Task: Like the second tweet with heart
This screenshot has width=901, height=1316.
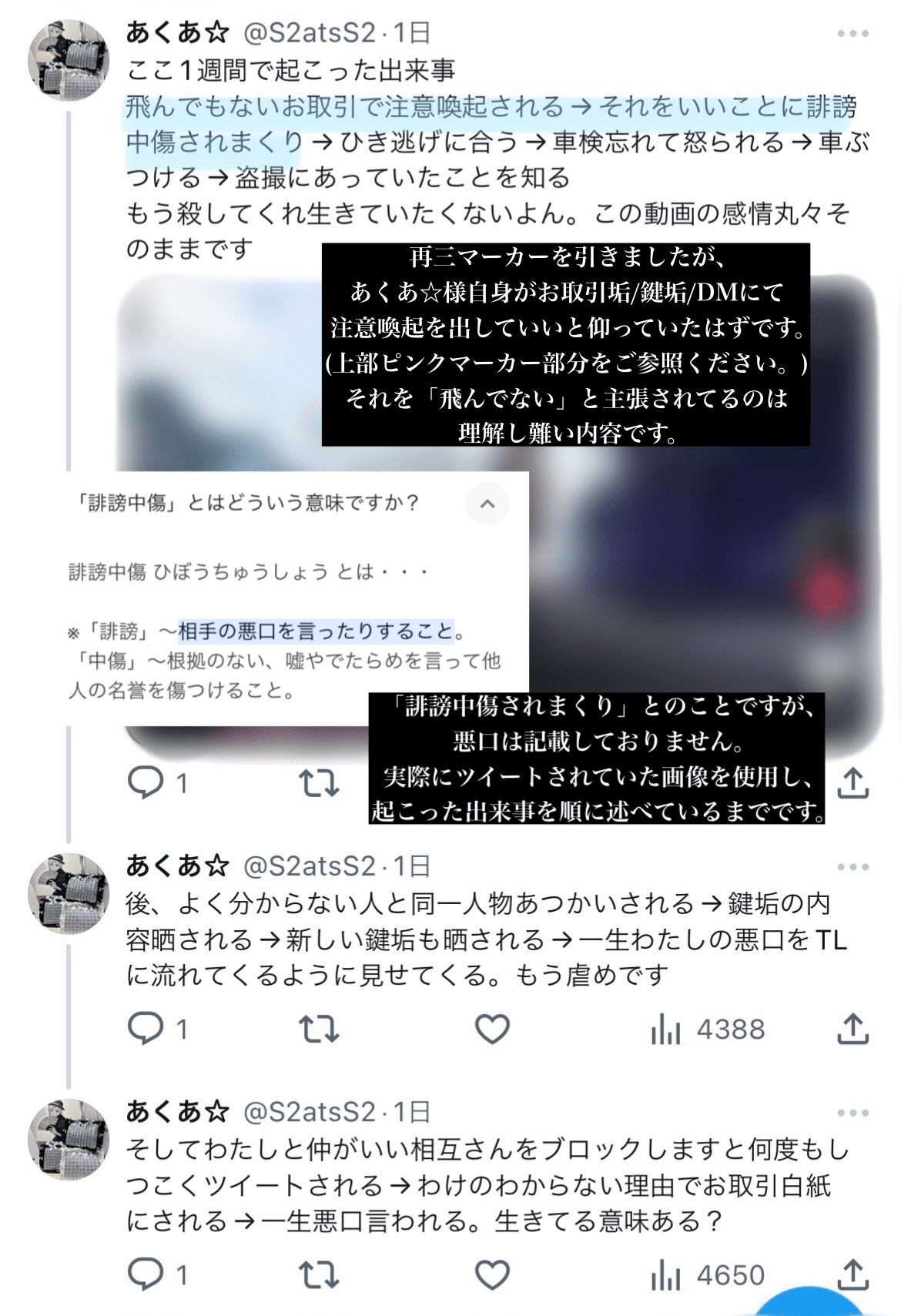Action: click(492, 1029)
